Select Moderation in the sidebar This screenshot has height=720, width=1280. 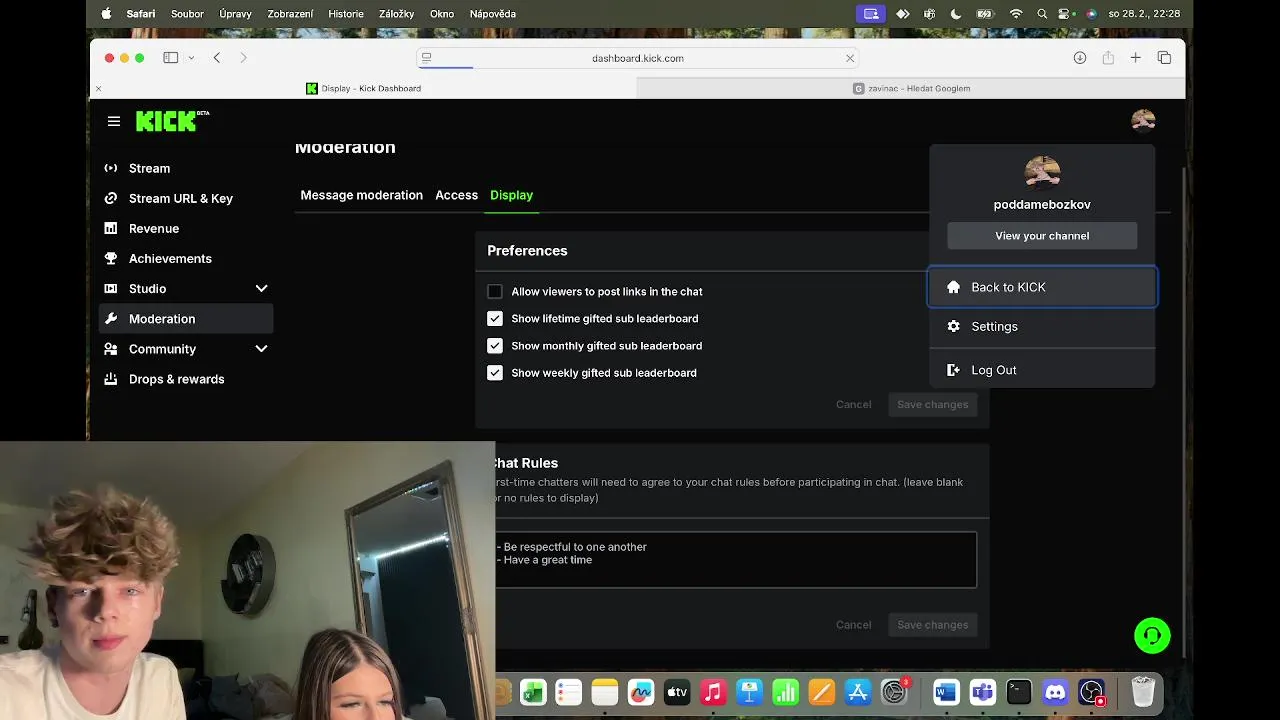(x=186, y=318)
